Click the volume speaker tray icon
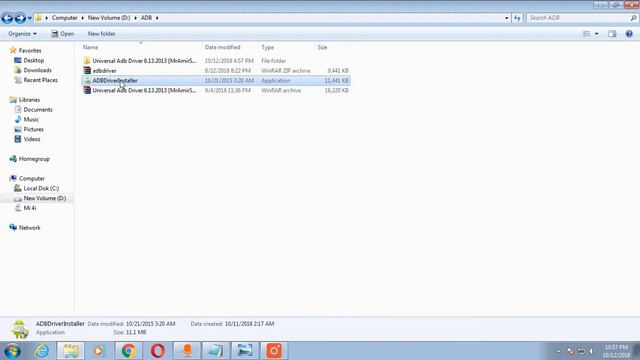The width and height of the screenshot is (640, 360). point(591,351)
